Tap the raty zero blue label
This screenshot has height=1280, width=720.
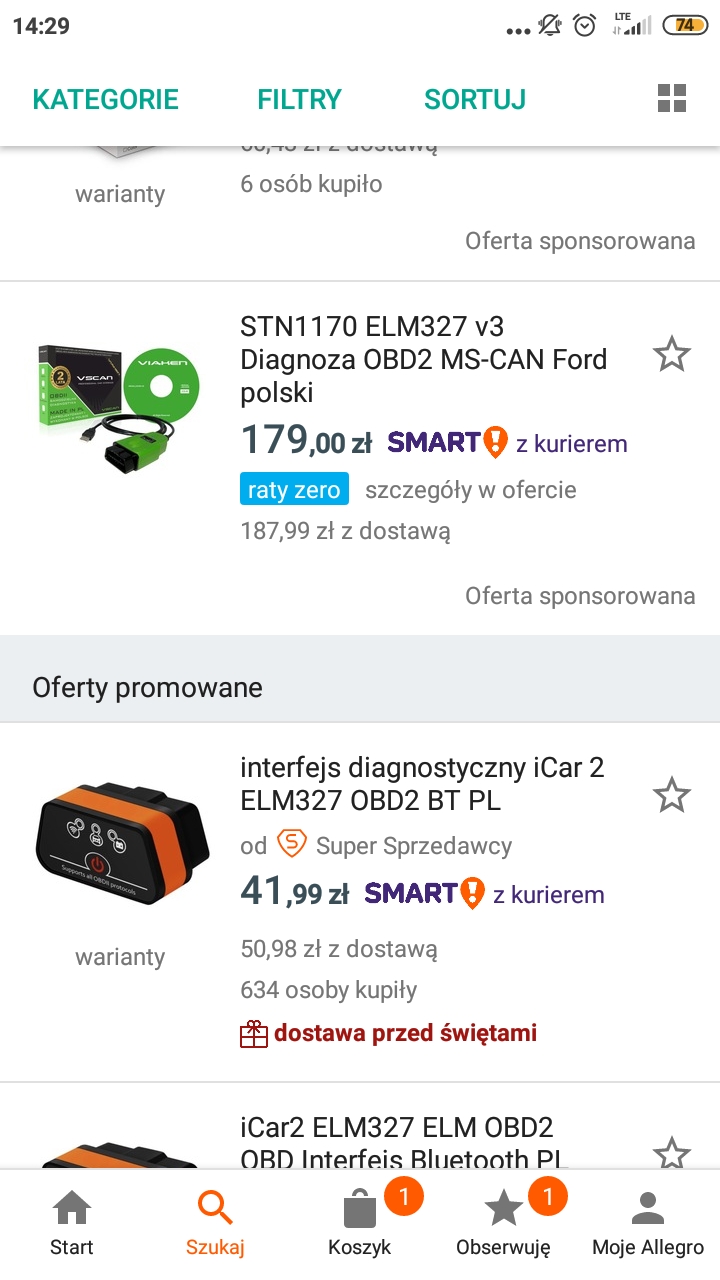(294, 490)
